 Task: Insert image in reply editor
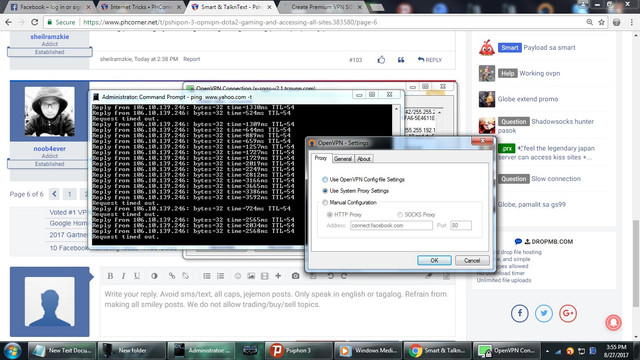point(251,276)
